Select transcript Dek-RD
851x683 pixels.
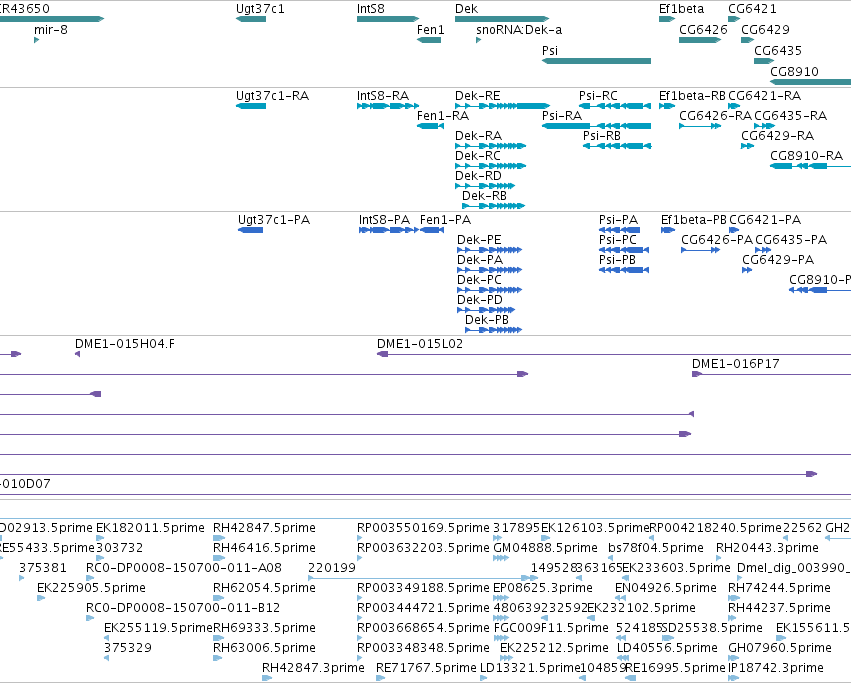click(478, 176)
